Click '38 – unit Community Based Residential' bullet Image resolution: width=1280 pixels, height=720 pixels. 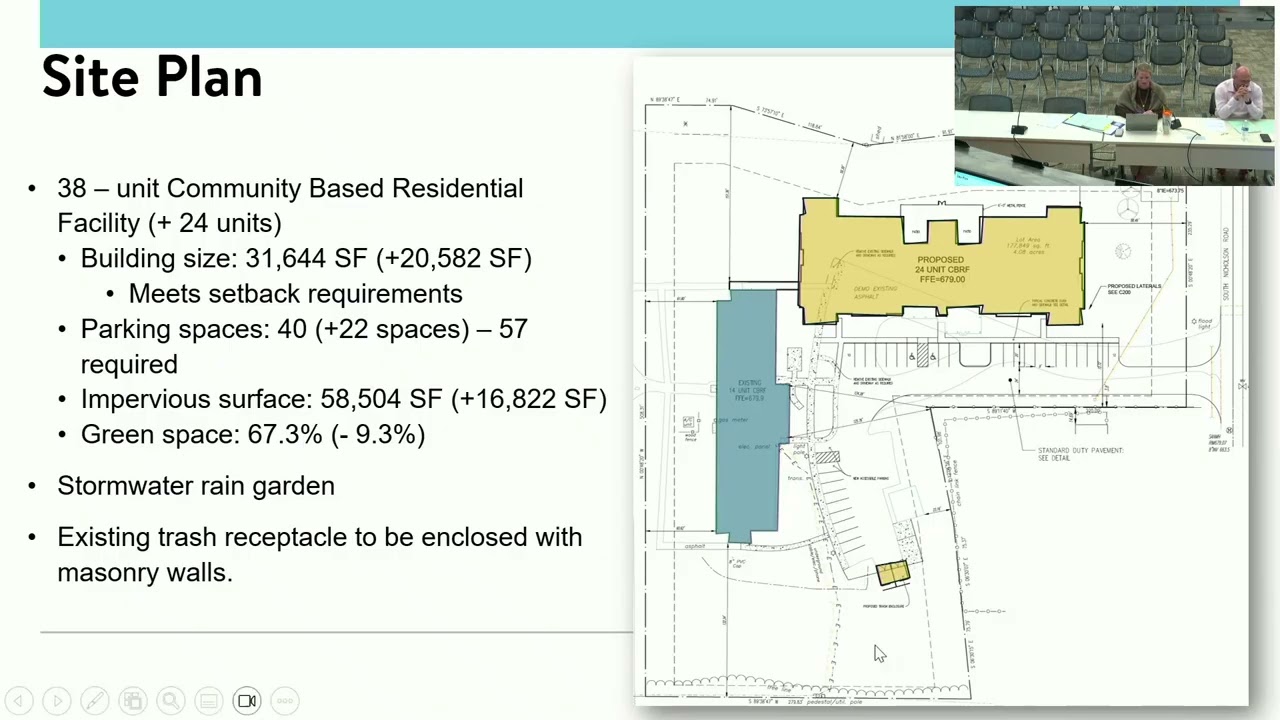click(x=290, y=206)
